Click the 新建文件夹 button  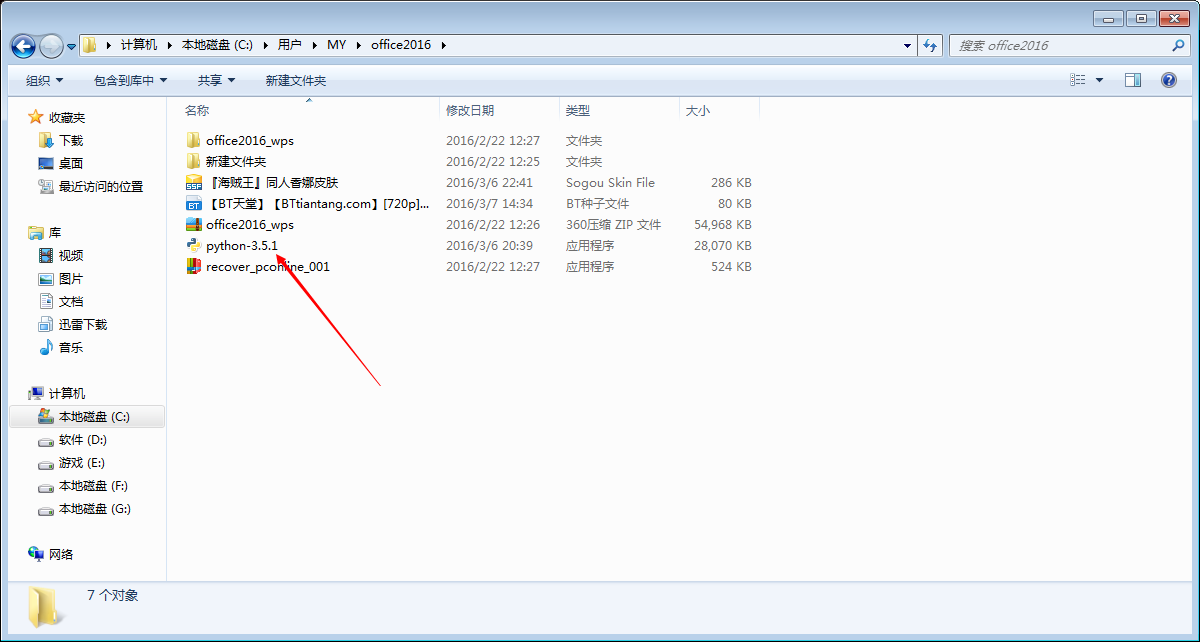click(295, 80)
